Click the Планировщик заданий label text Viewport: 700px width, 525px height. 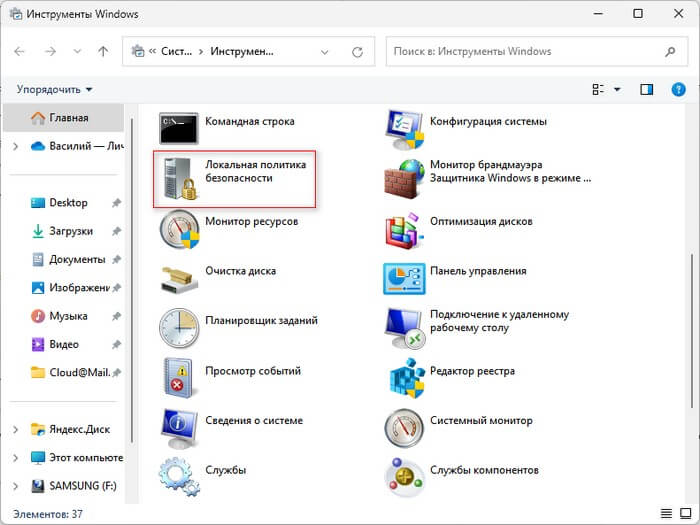tap(261, 320)
